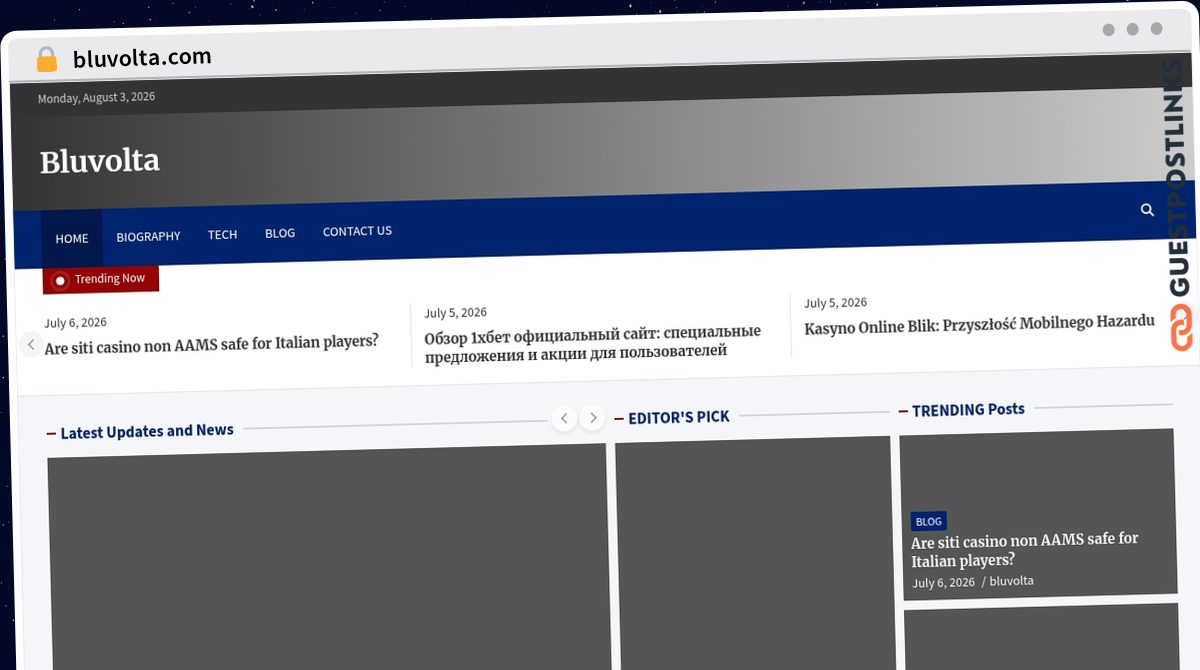Show previous Latest Updates slide

(x=565, y=418)
